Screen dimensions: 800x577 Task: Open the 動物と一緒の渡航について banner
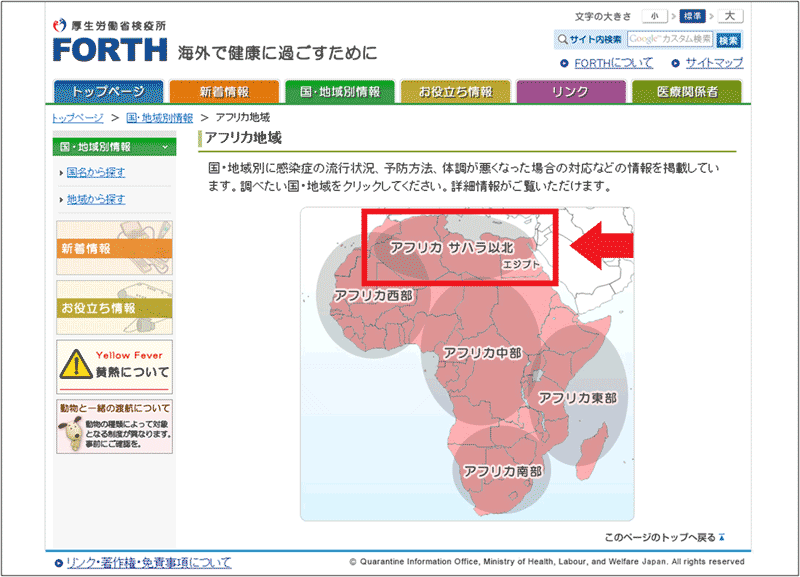click(x=114, y=427)
